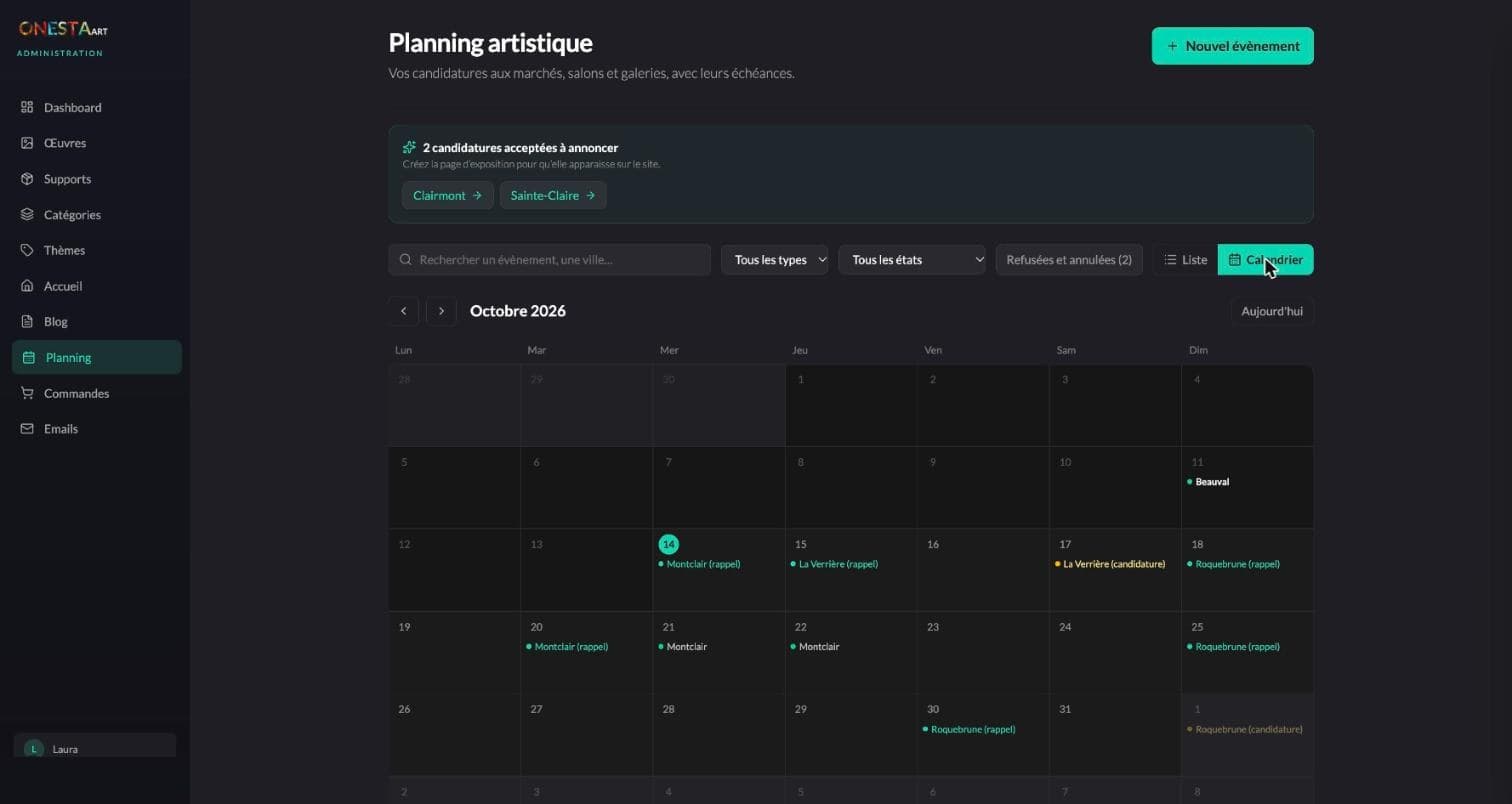Navigate to the Blog section

(97, 321)
